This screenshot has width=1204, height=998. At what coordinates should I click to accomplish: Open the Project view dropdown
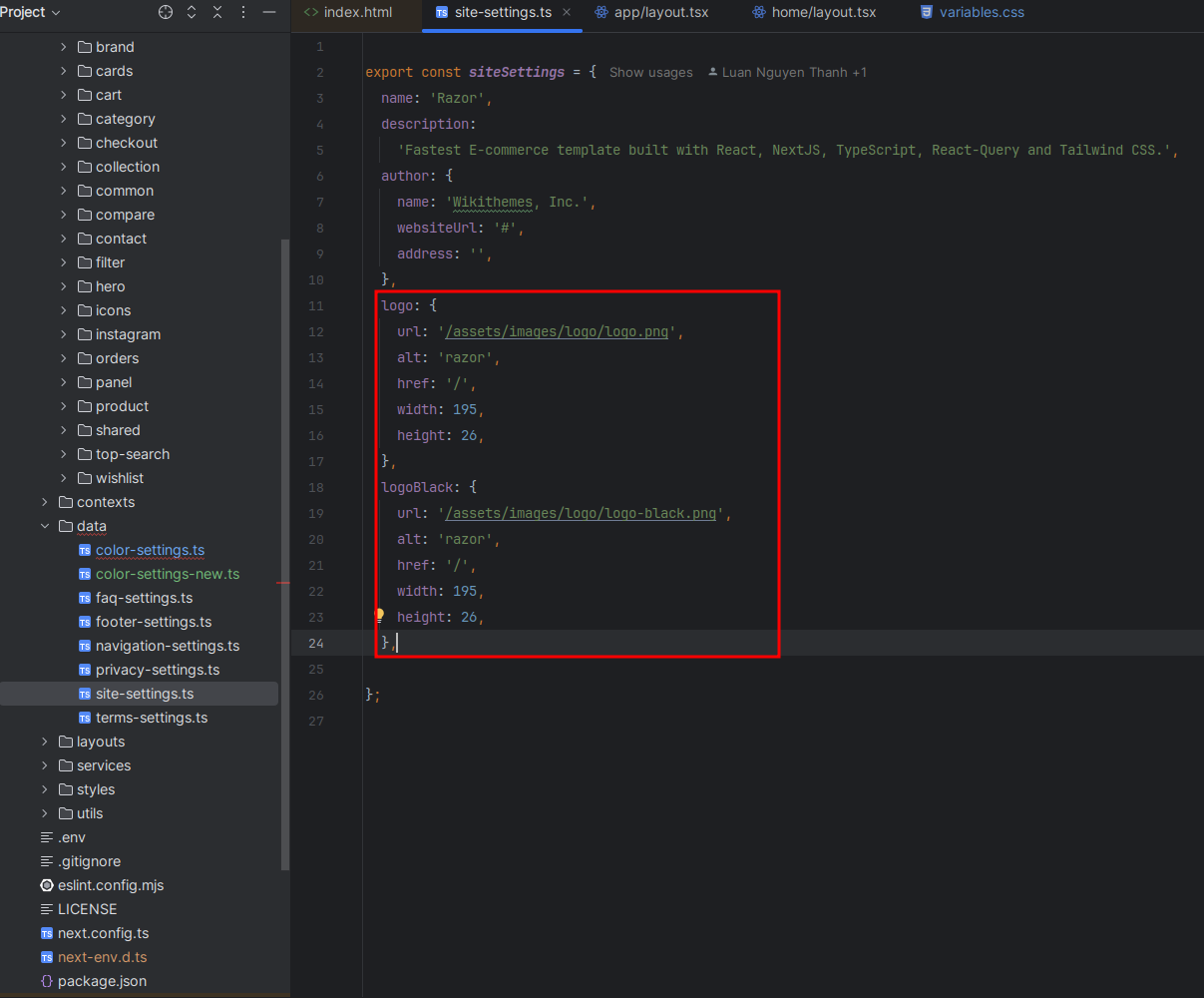tap(30, 12)
